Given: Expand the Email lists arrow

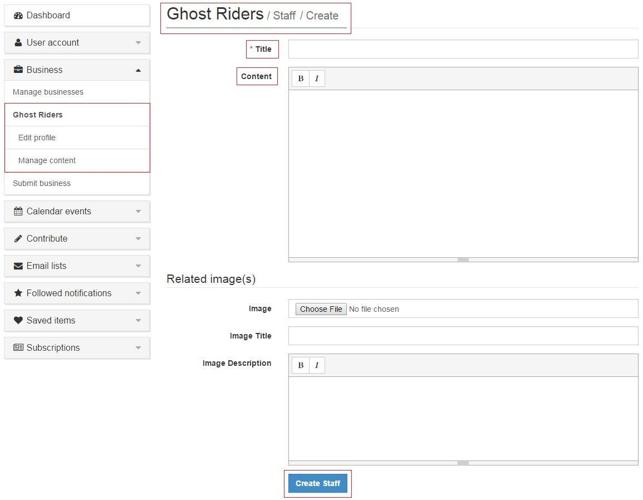Looking at the screenshot, I should 138,266.
